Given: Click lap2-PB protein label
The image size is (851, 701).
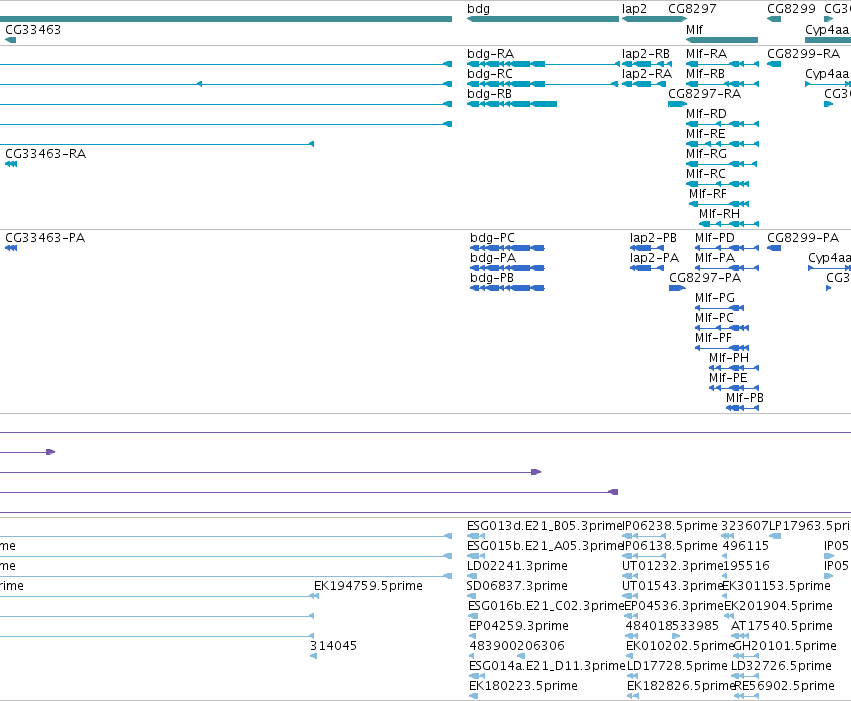Looking at the screenshot, I should click(653, 238).
